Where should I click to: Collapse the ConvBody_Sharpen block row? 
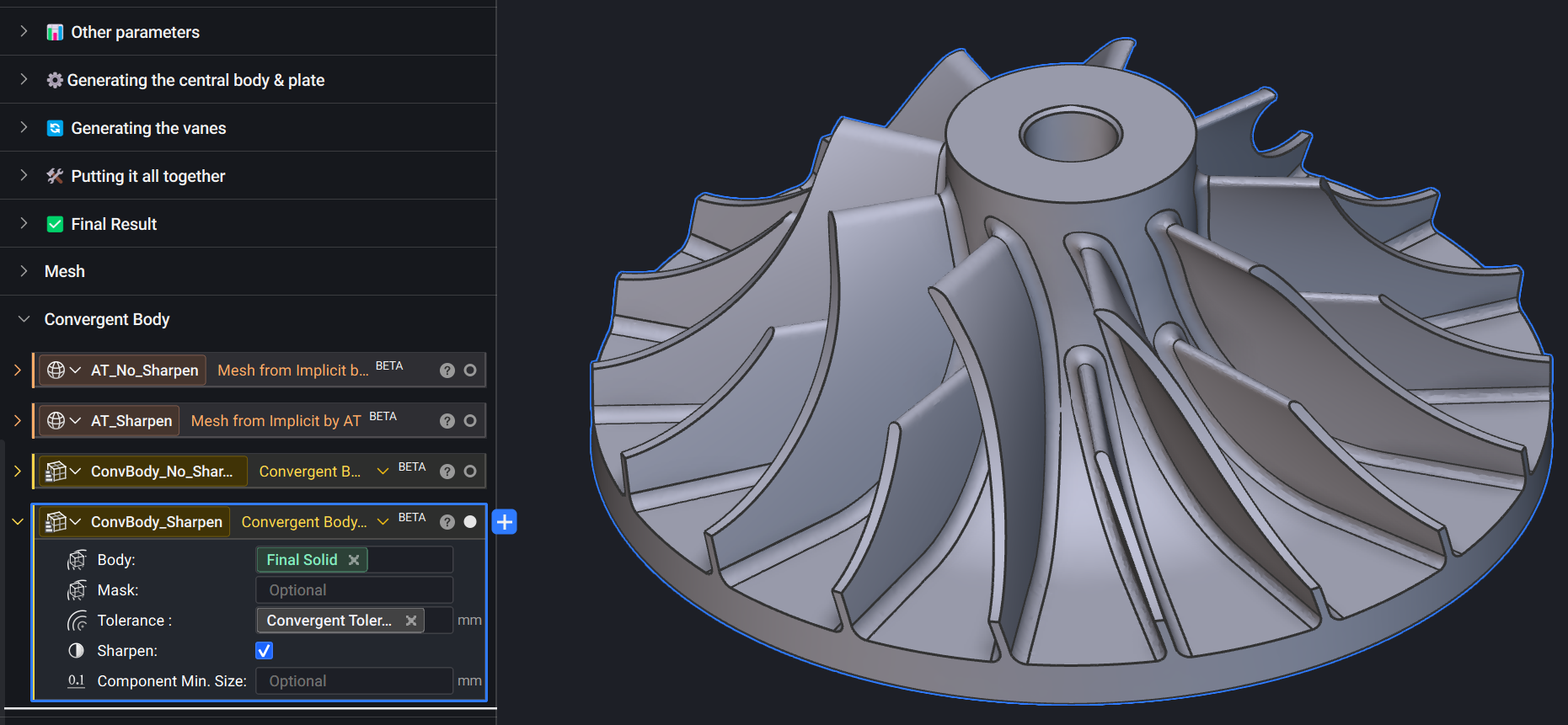pyautogui.click(x=17, y=522)
